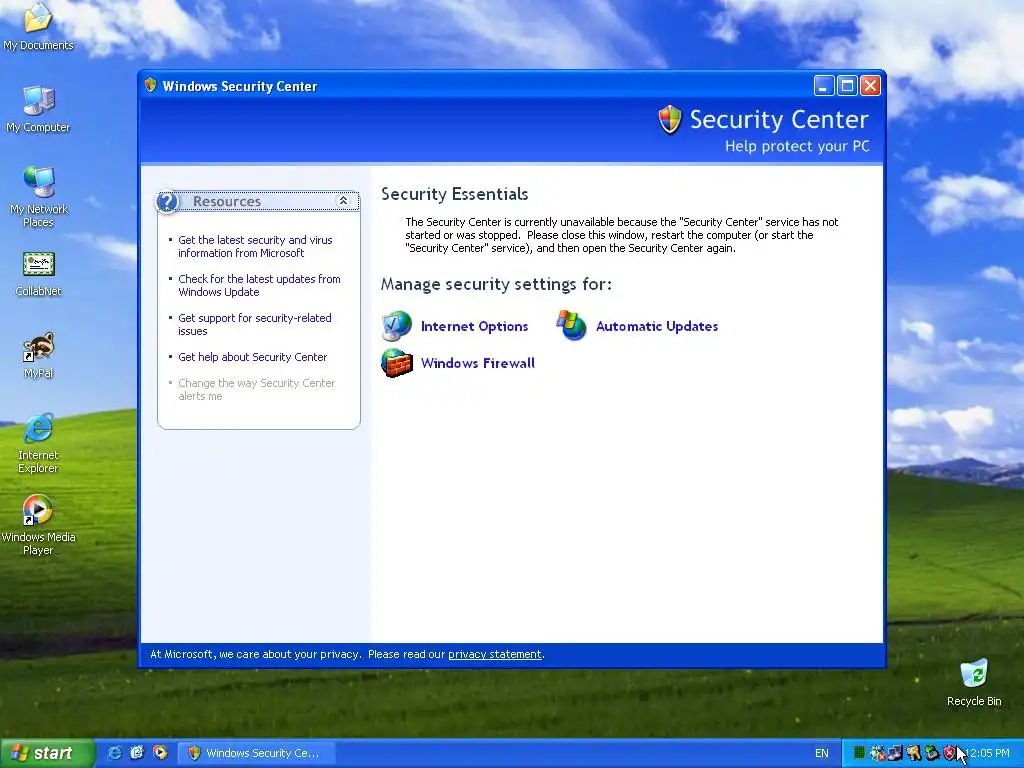Close the Windows Security Center window
The height and width of the screenshot is (768, 1024).
871,86
